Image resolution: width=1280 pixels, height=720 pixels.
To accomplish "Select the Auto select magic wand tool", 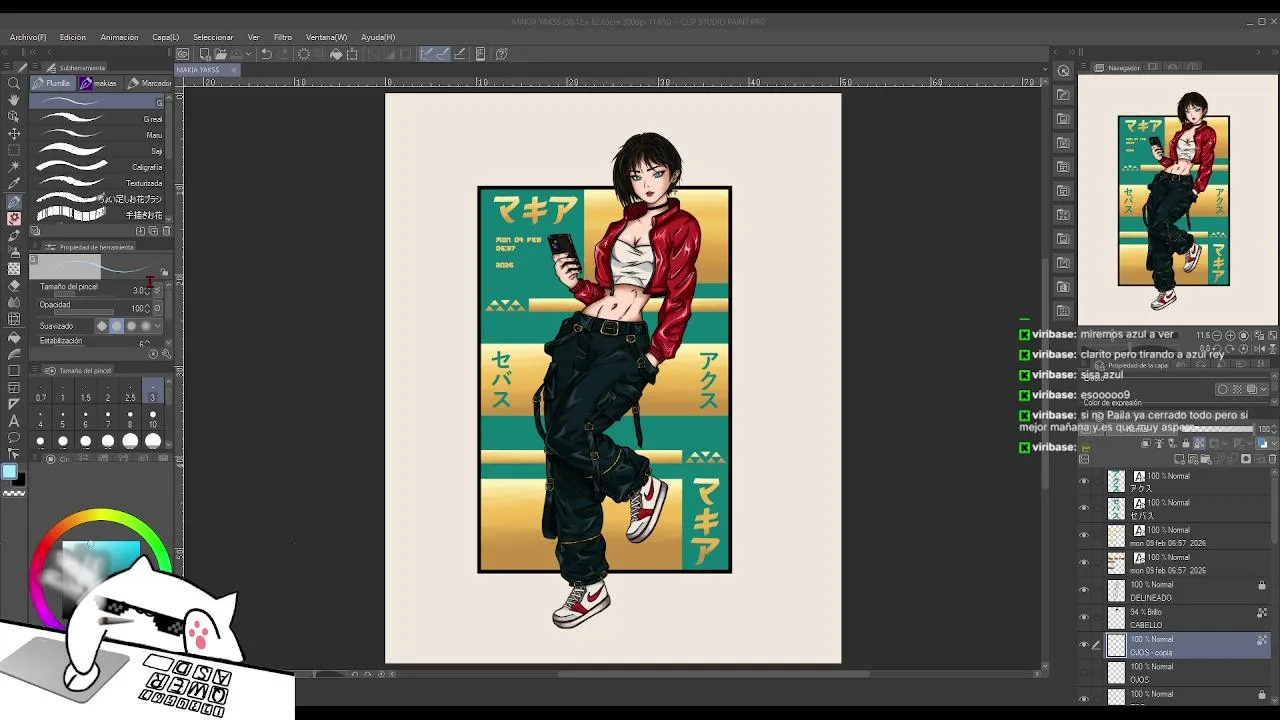I will 14,167.
